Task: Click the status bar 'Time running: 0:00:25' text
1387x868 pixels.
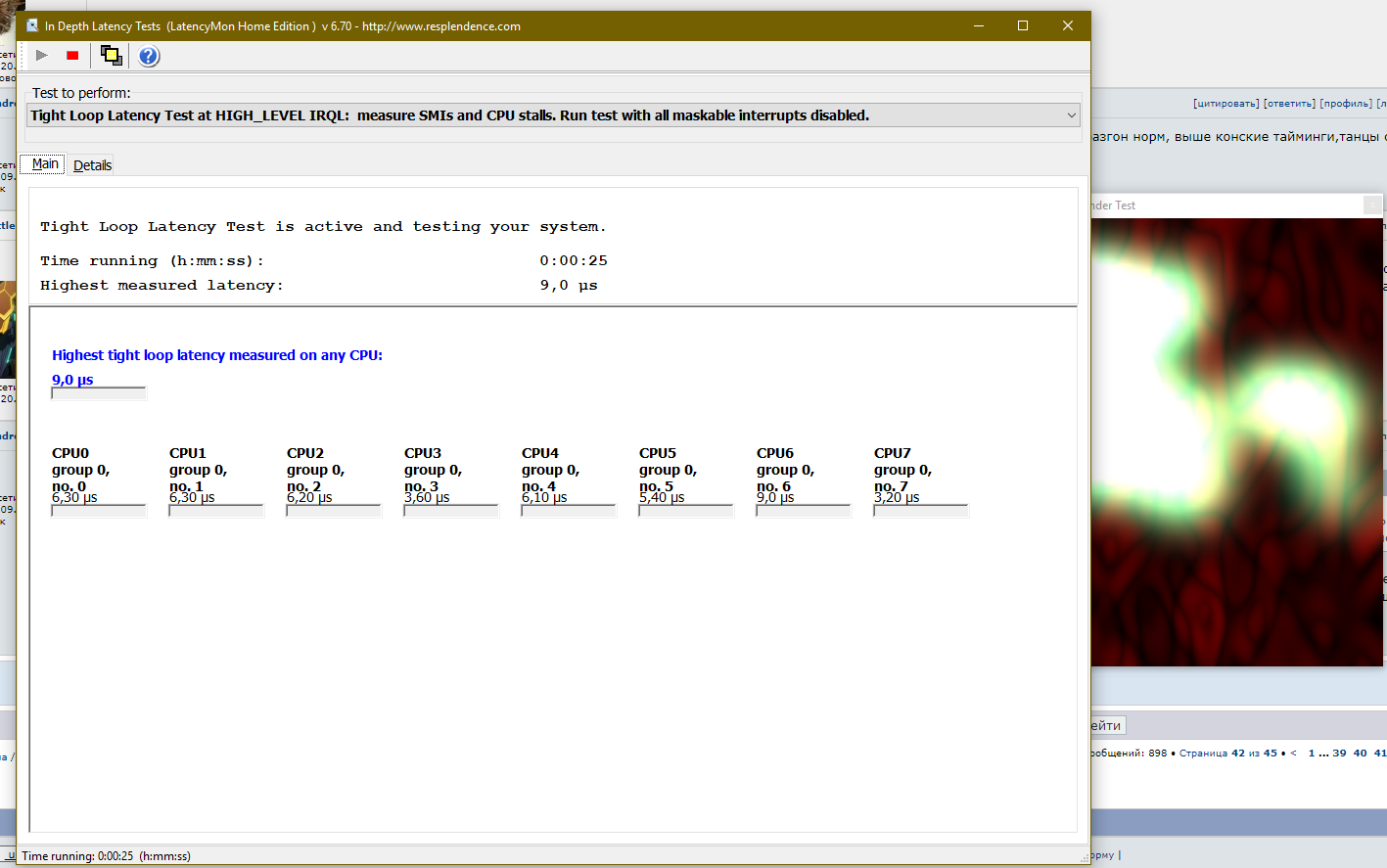Action: point(106,856)
